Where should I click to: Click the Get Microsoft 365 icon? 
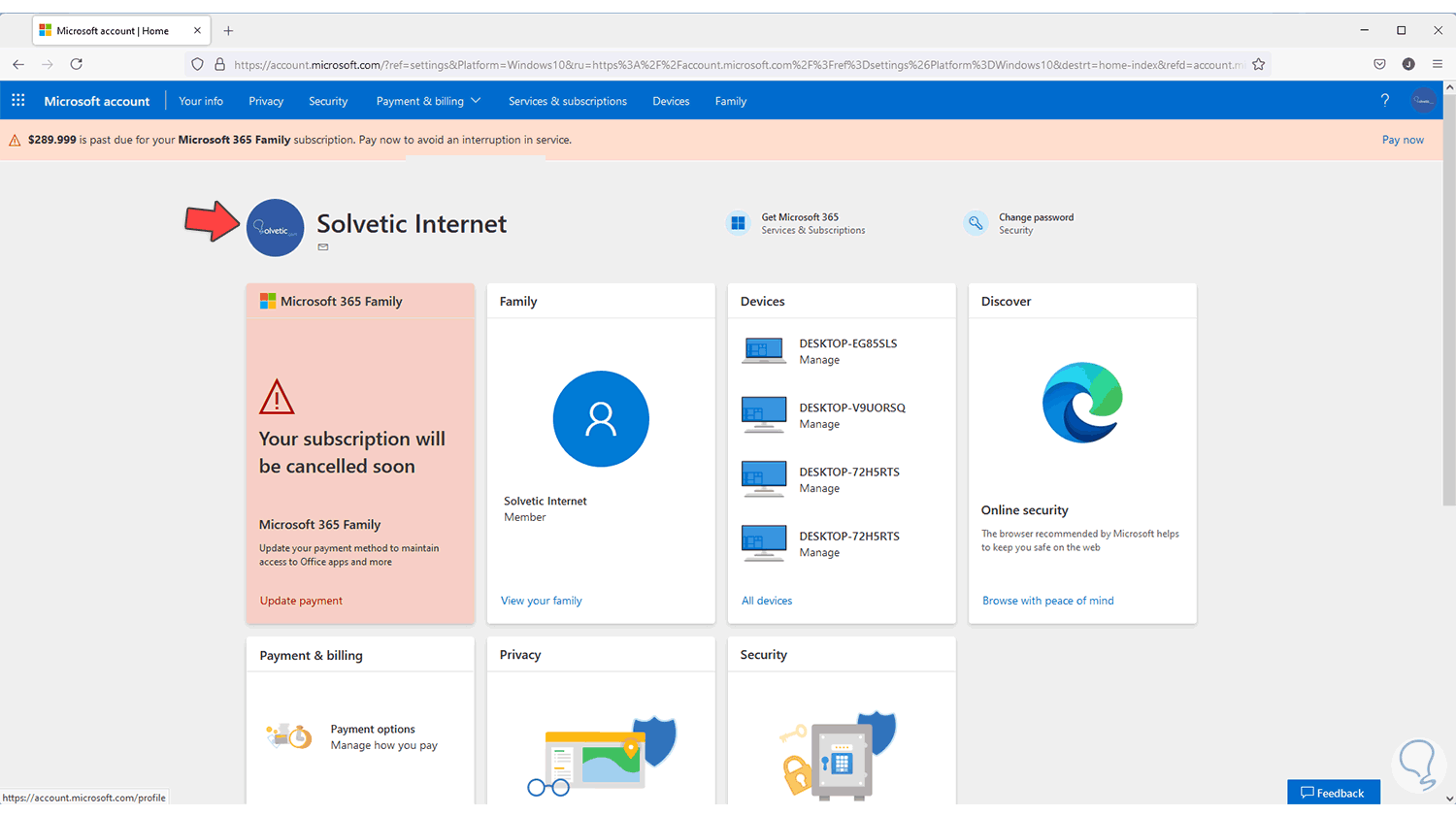click(738, 223)
